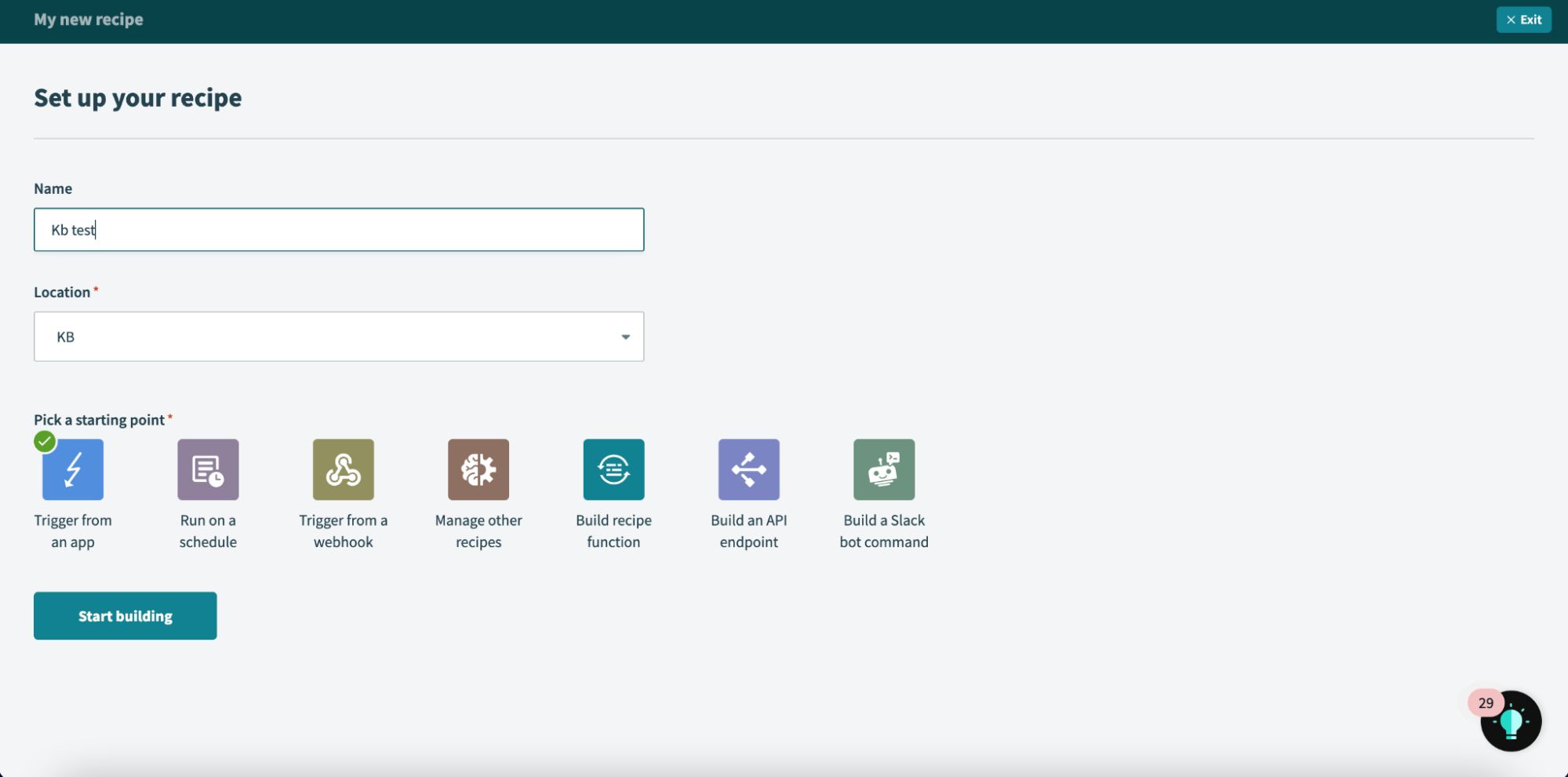The image size is (1568, 777).
Task: Select the Build an API endpoint icon
Action: click(x=749, y=469)
